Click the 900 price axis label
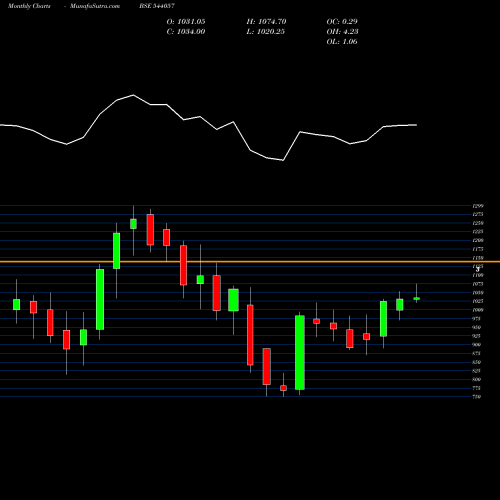 pyautogui.click(x=477, y=345)
